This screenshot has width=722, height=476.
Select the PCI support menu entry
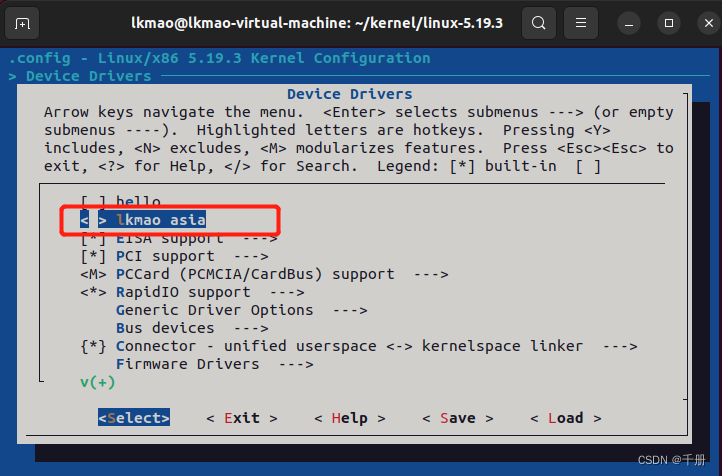[x=165, y=256]
